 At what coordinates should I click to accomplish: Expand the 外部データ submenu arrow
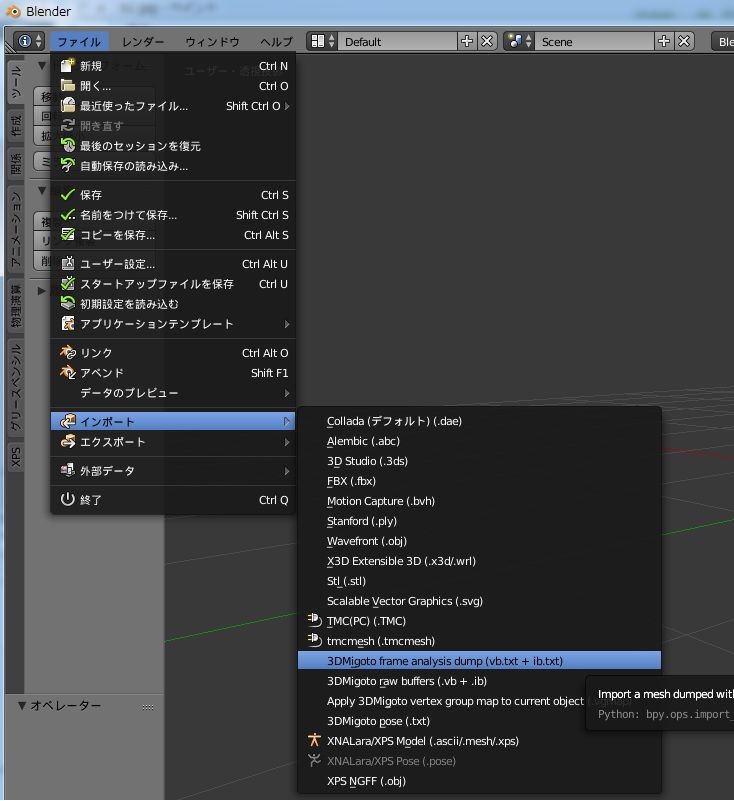(x=287, y=471)
